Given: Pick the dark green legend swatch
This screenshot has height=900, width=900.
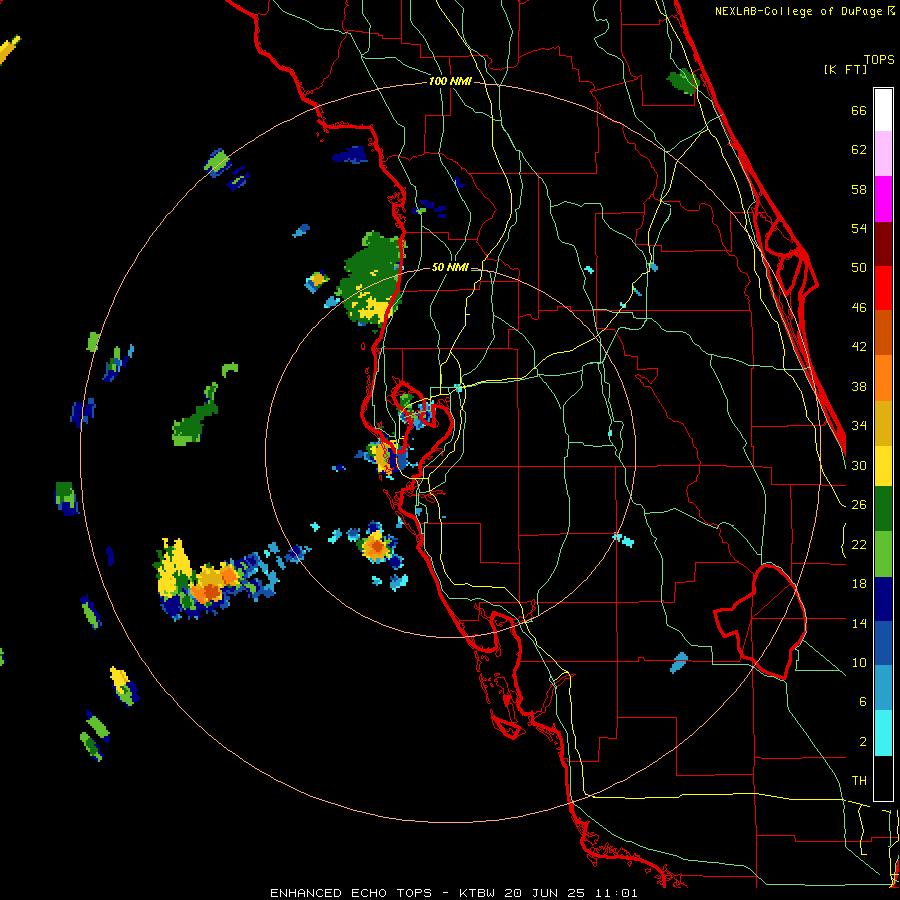Looking at the screenshot, I should tap(883, 509).
